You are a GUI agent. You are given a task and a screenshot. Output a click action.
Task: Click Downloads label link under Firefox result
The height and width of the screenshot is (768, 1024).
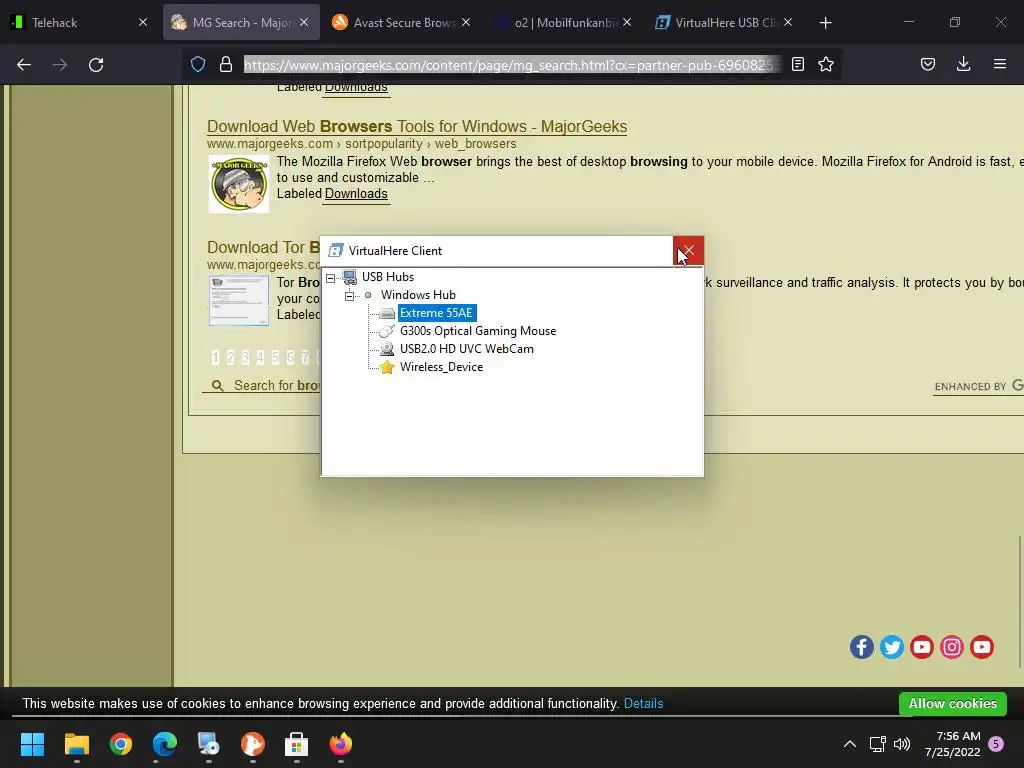tap(356, 194)
